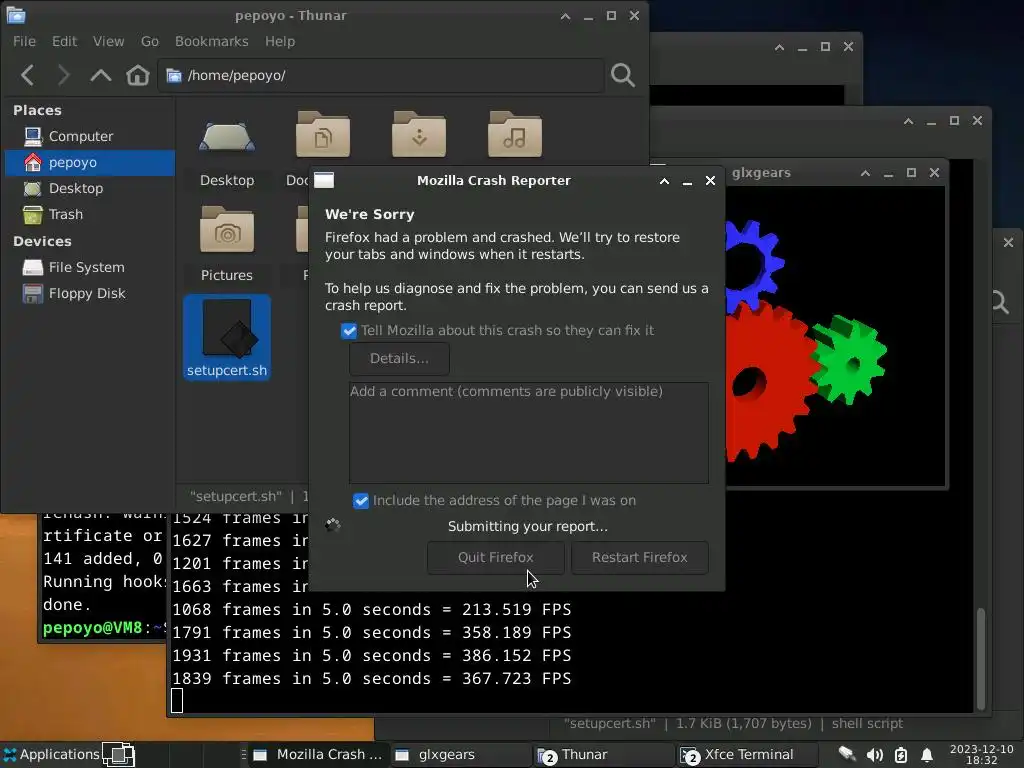
Task: Open the Pictures folder icon
Action: click(x=227, y=230)
